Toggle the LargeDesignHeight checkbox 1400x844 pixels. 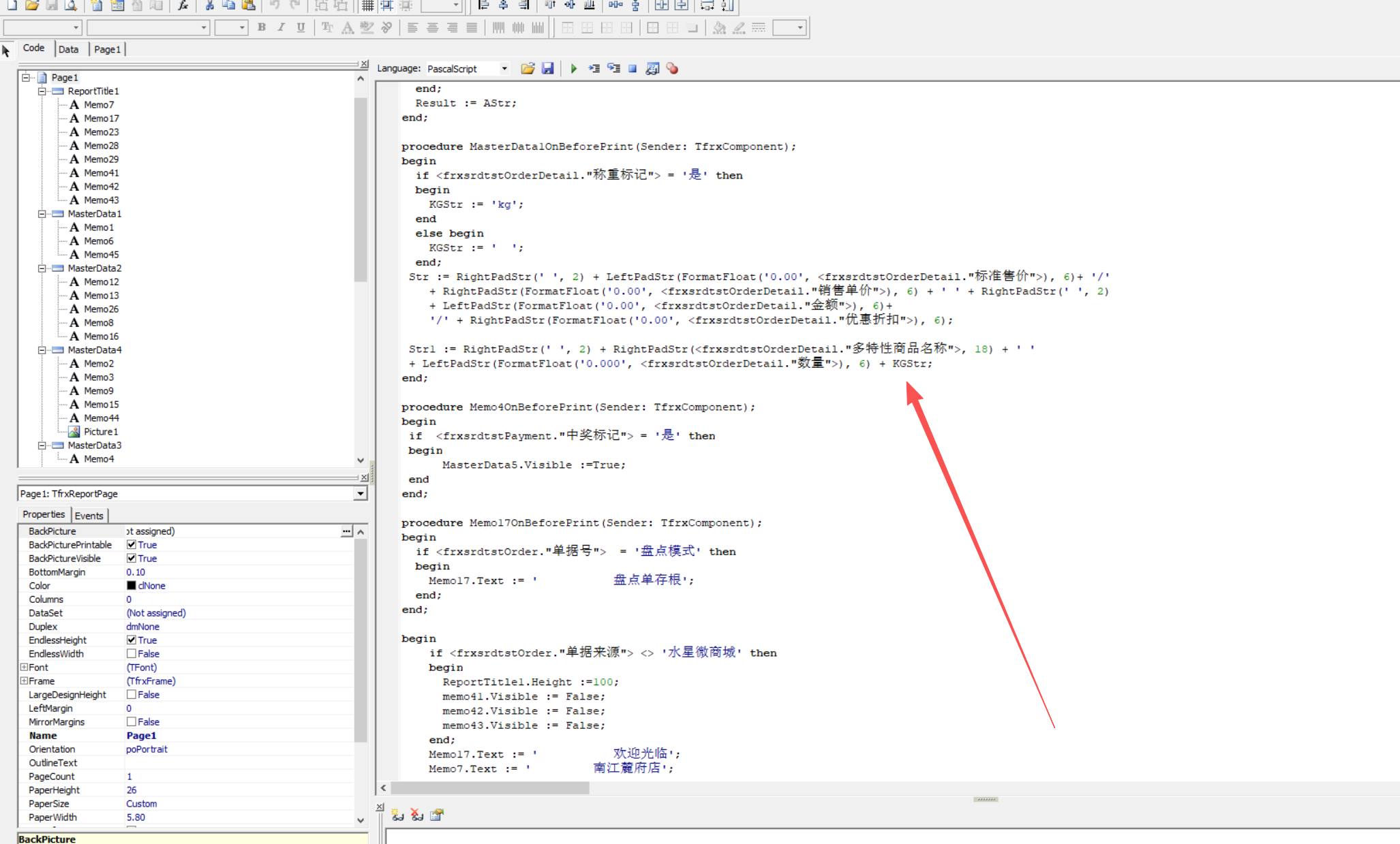(131, 695)
